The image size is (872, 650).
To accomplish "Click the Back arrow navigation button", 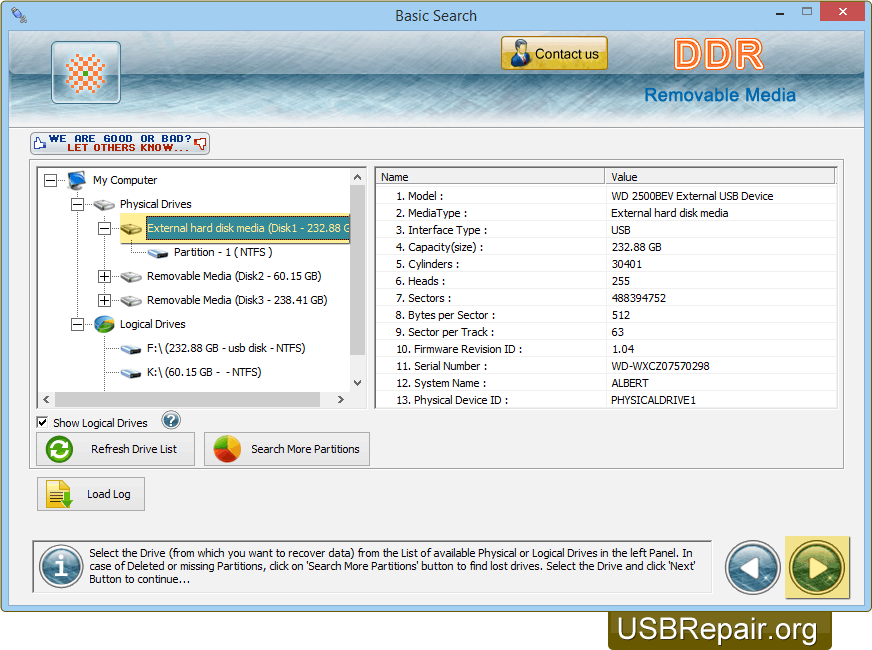I will (x=752, y=567).
